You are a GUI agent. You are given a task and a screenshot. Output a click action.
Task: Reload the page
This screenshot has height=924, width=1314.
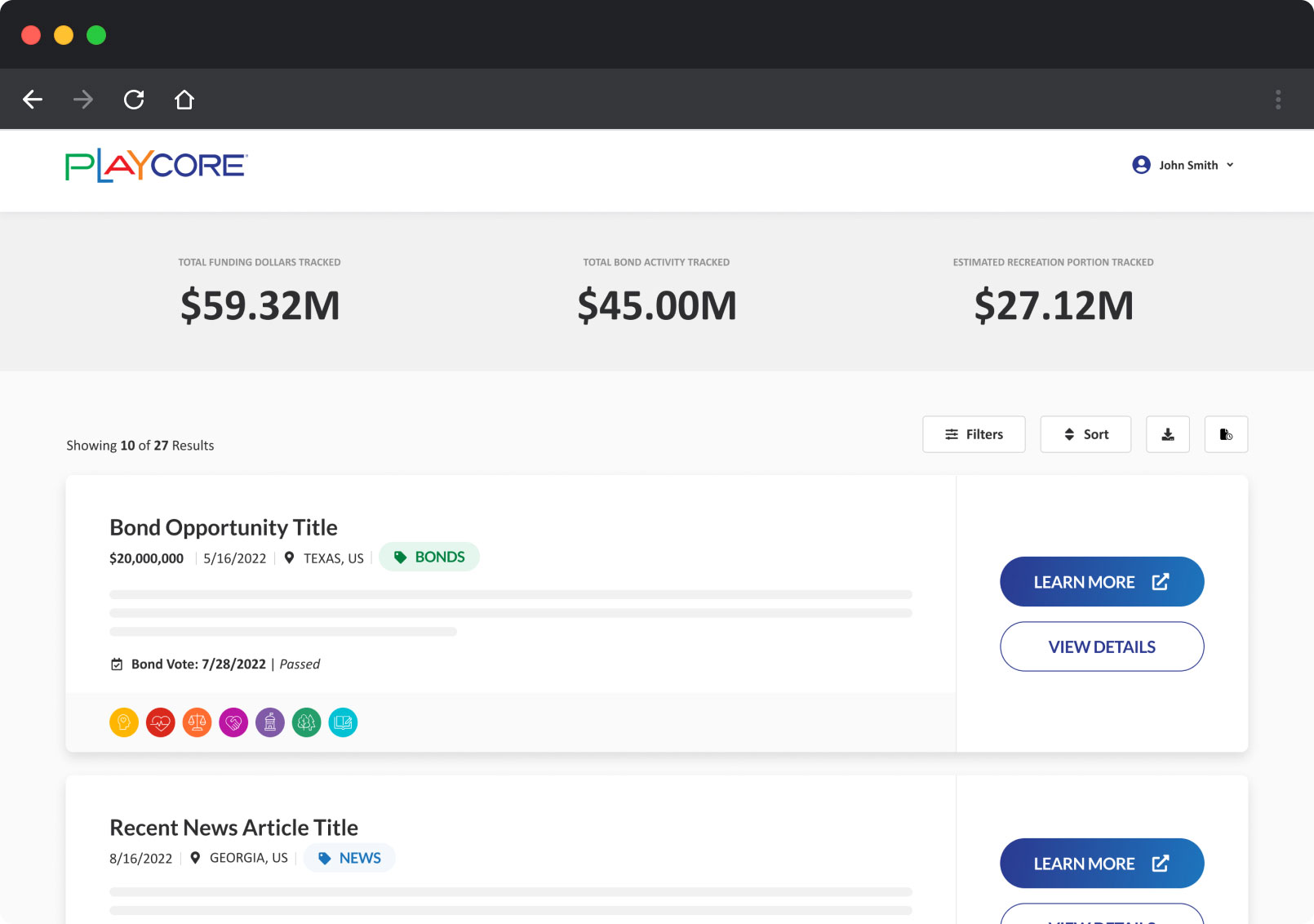click(134, 100)
